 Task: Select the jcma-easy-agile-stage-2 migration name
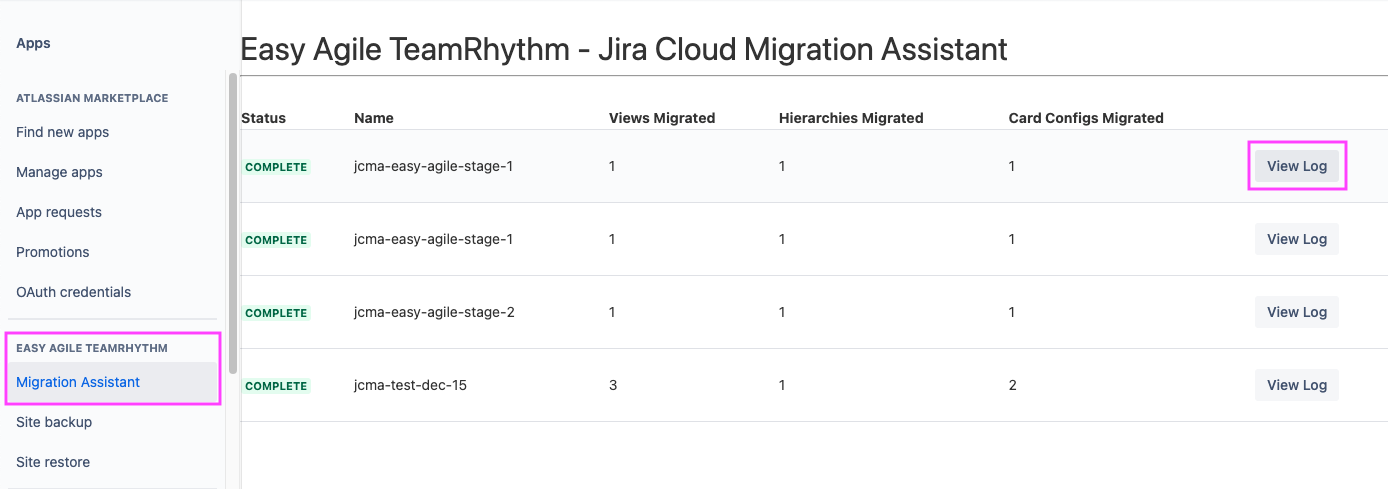pos(434,312)
